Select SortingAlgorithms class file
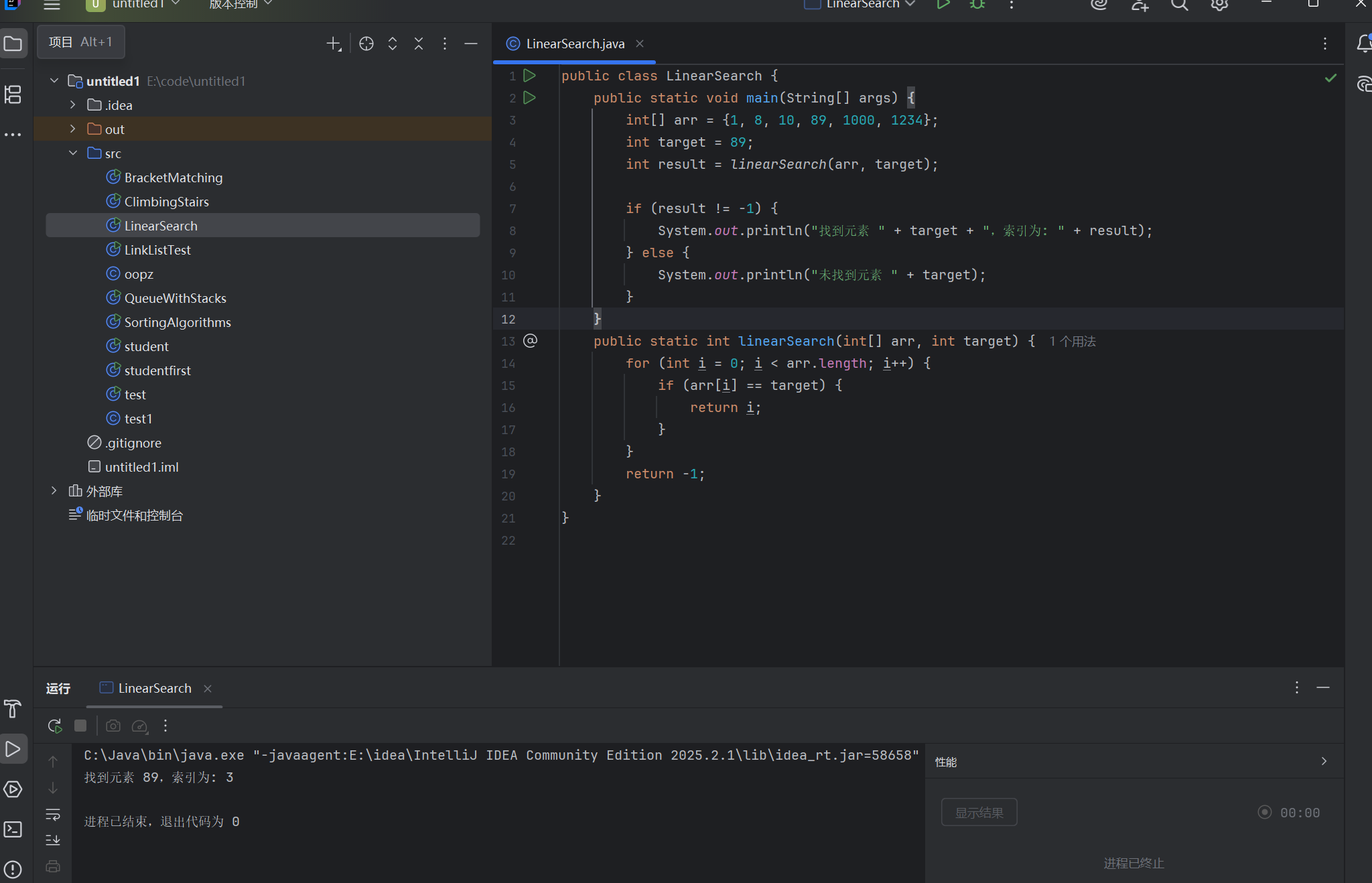 [x=178, y=322]
